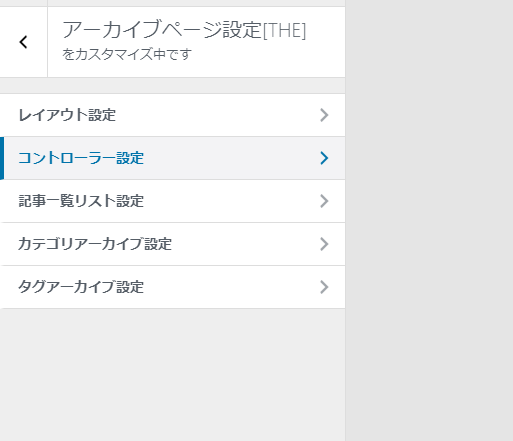Expand the レイアウト設定 chevron arrow
Screen dimensions: 513x441
click(x=324, y=115)
